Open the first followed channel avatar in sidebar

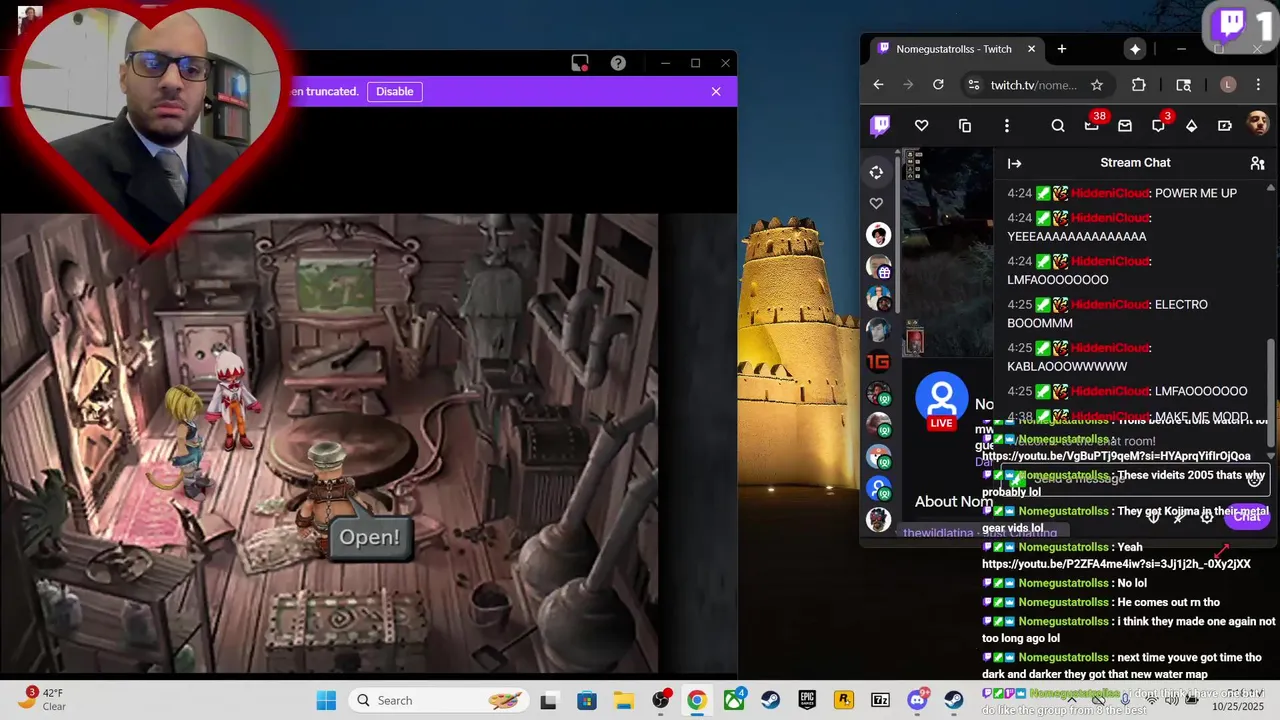878,235
